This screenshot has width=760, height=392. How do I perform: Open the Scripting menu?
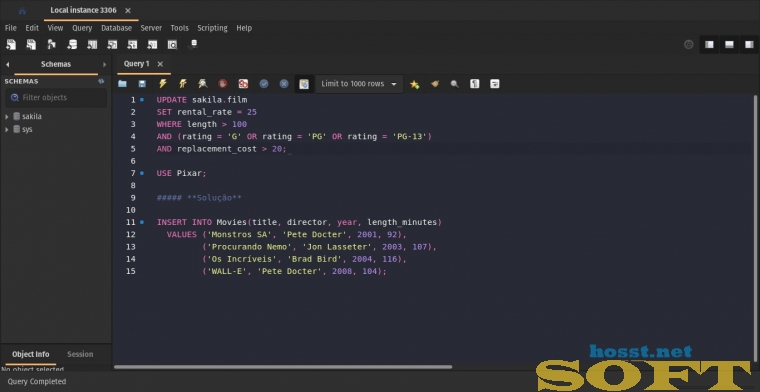click(x=212, y=28)
